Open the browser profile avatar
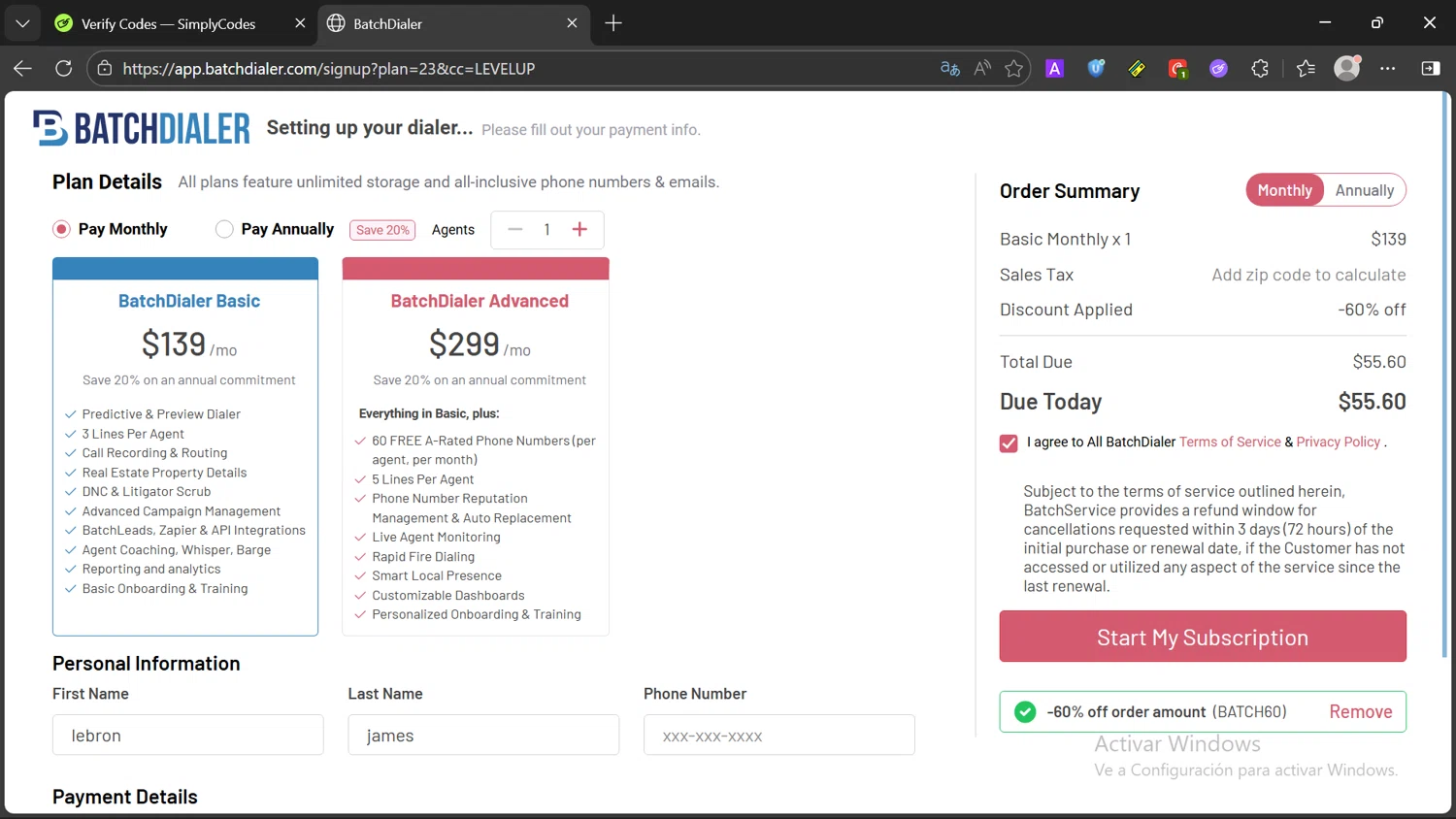The image size is (1456, 819). point(1346,69)
